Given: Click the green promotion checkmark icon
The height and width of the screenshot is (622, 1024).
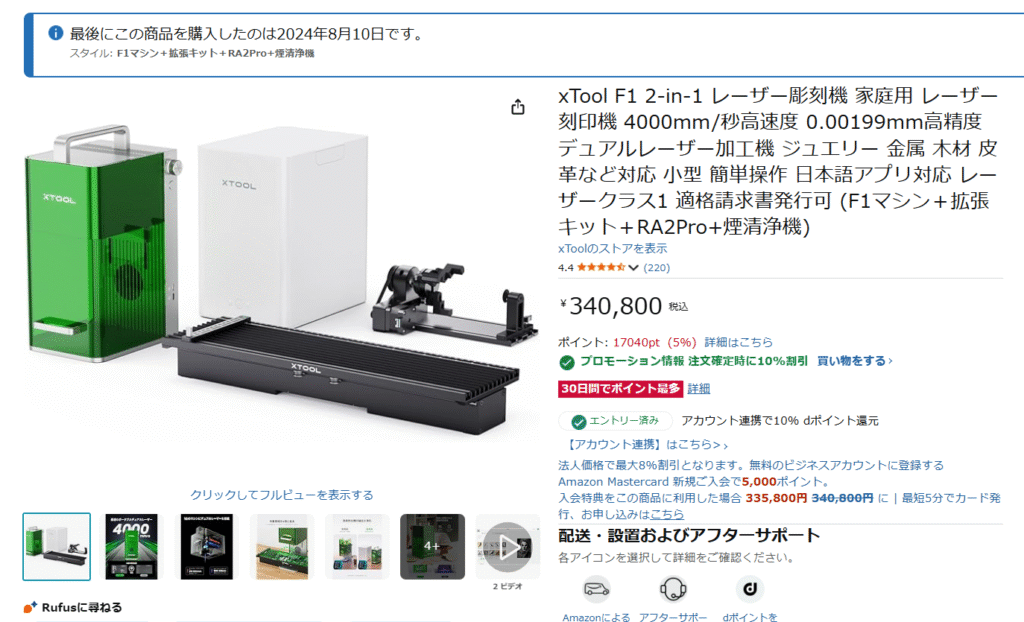Looking at the screenshot, I should pos(566,362).
